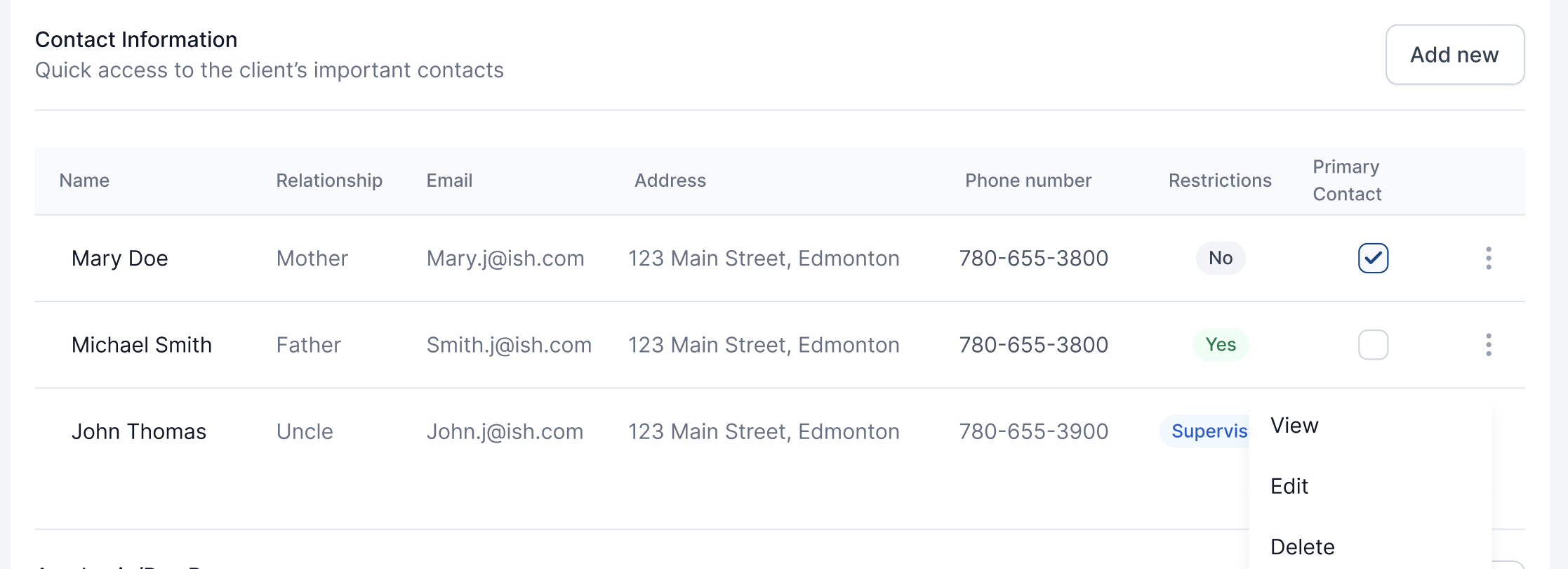Click the 'Yes' restrictions badge for Michael Smith
The width and height of the screenshot is (1568, 569).
1221,345
